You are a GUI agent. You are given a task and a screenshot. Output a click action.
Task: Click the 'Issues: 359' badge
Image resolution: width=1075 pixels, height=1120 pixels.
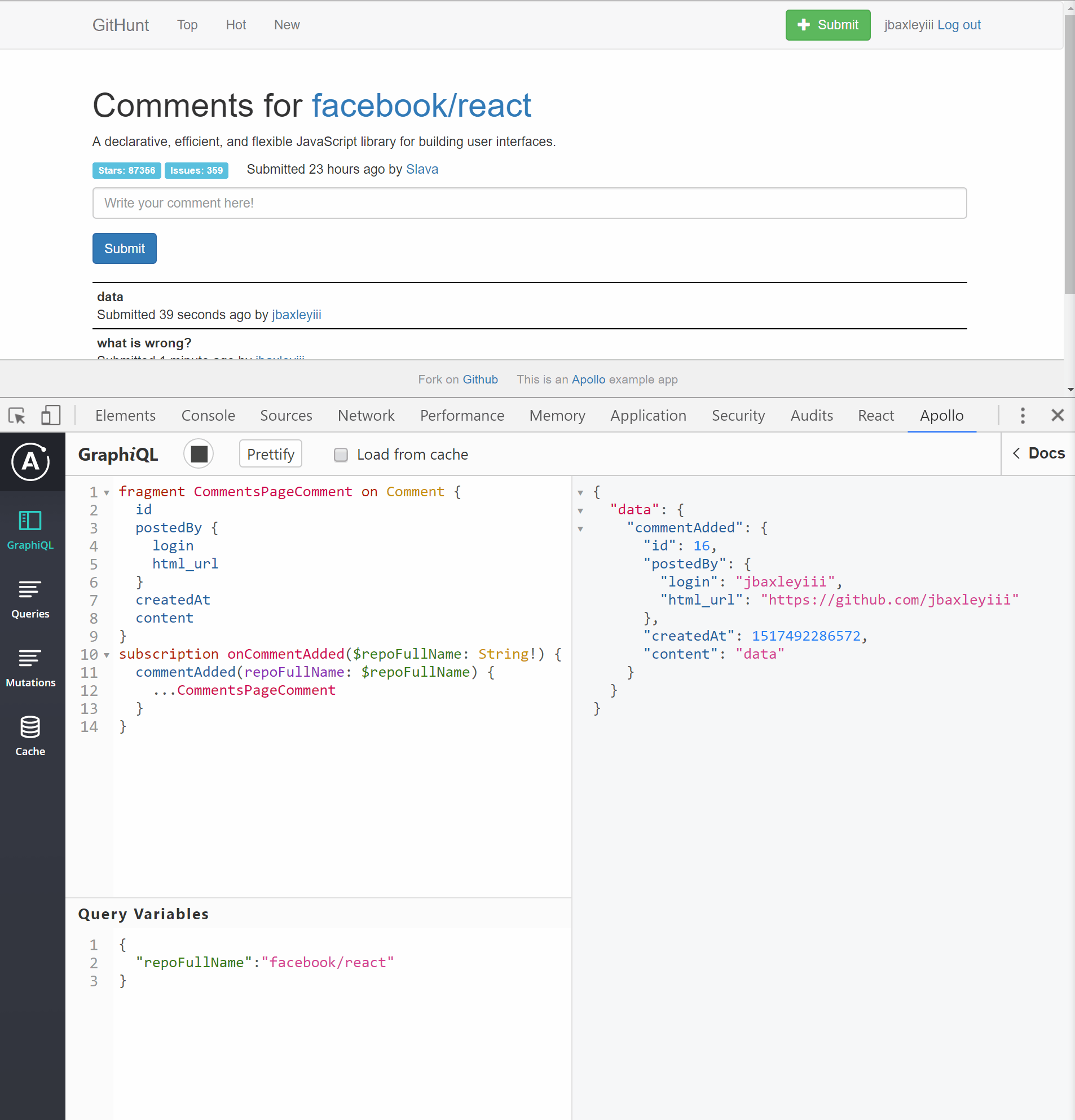(196, 170)
